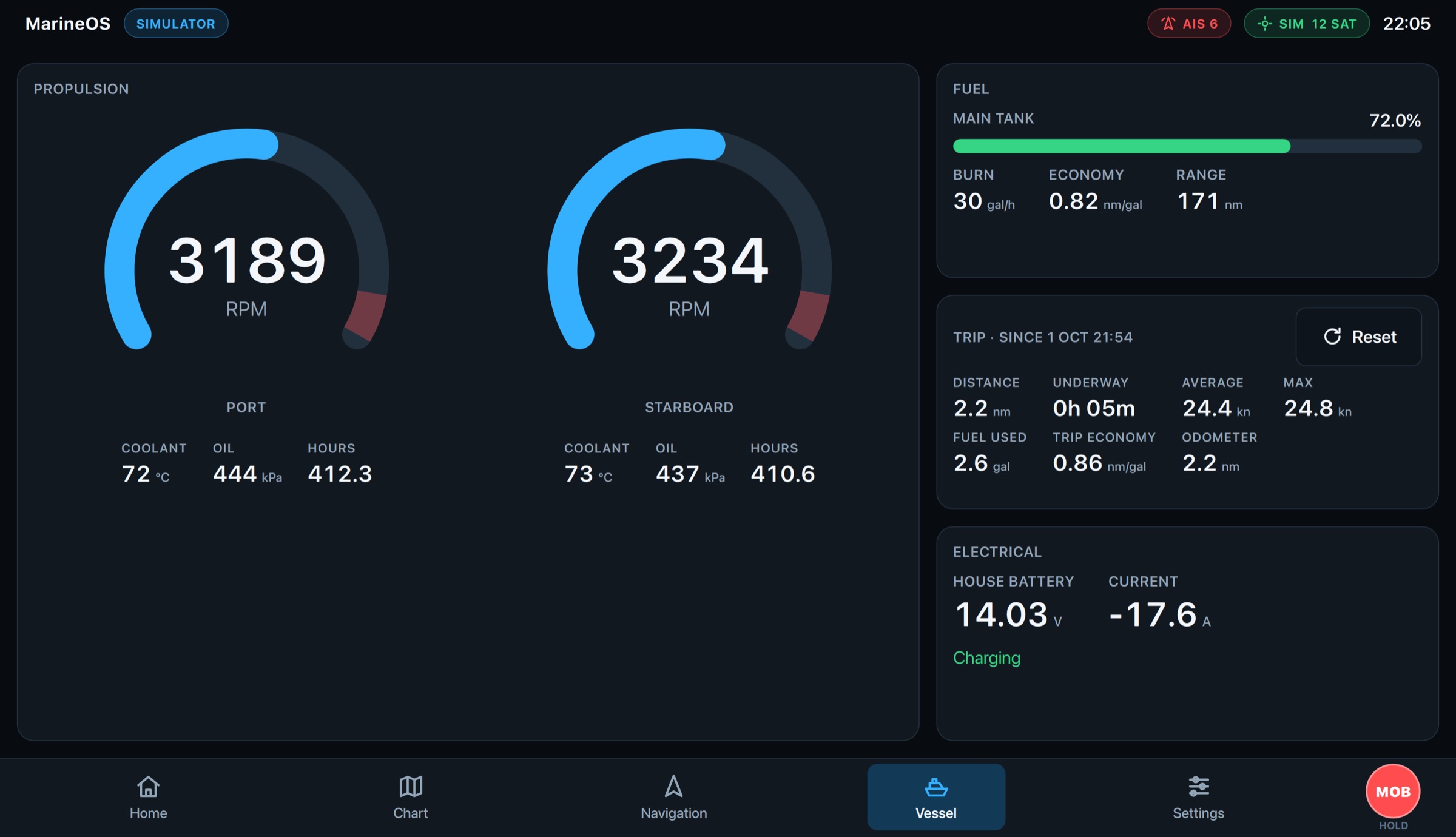Switch to the Chart tab label
Screen dimensions: 1456x837
tap(411, 813)
